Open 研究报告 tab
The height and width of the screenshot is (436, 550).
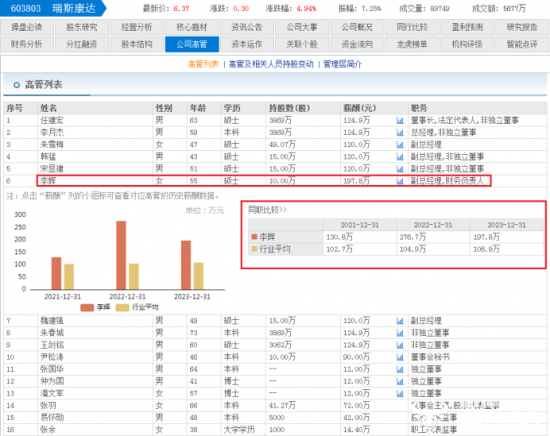click(x=522, y=27)
